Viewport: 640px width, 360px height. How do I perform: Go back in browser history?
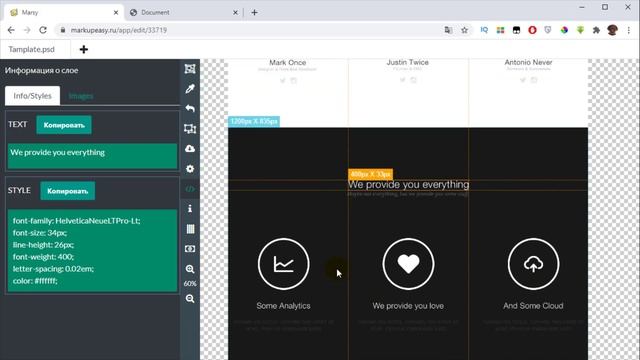point(11,30)
